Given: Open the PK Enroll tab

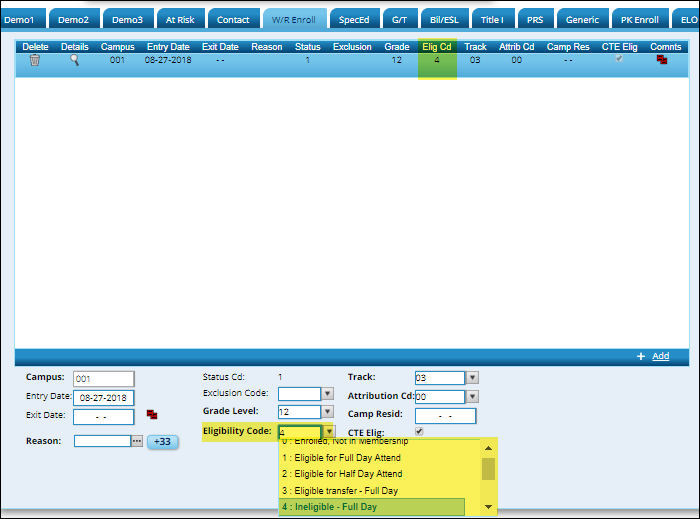Looking at the screenshot, I should pos(639,19).
